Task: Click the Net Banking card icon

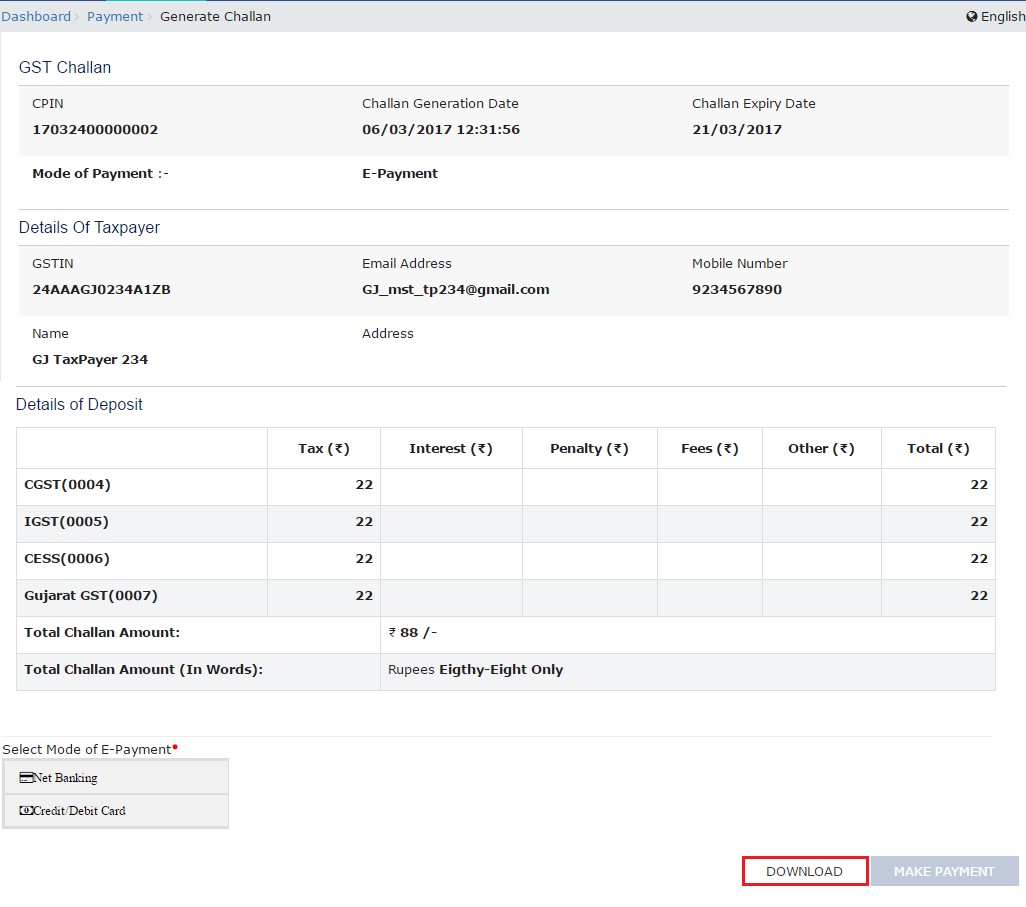Action: 27,776
